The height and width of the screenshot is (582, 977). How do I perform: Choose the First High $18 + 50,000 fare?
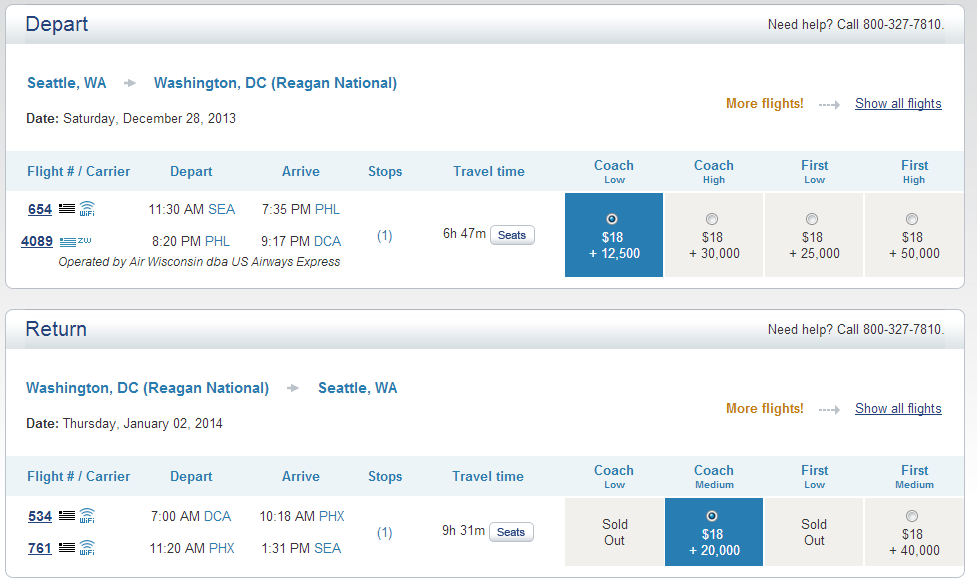[x=913, y=235]
